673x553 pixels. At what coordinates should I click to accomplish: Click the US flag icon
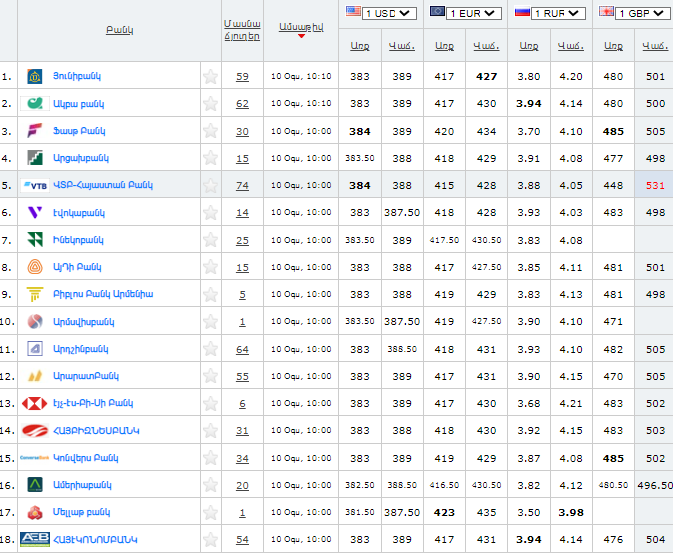tap(353, 11)
